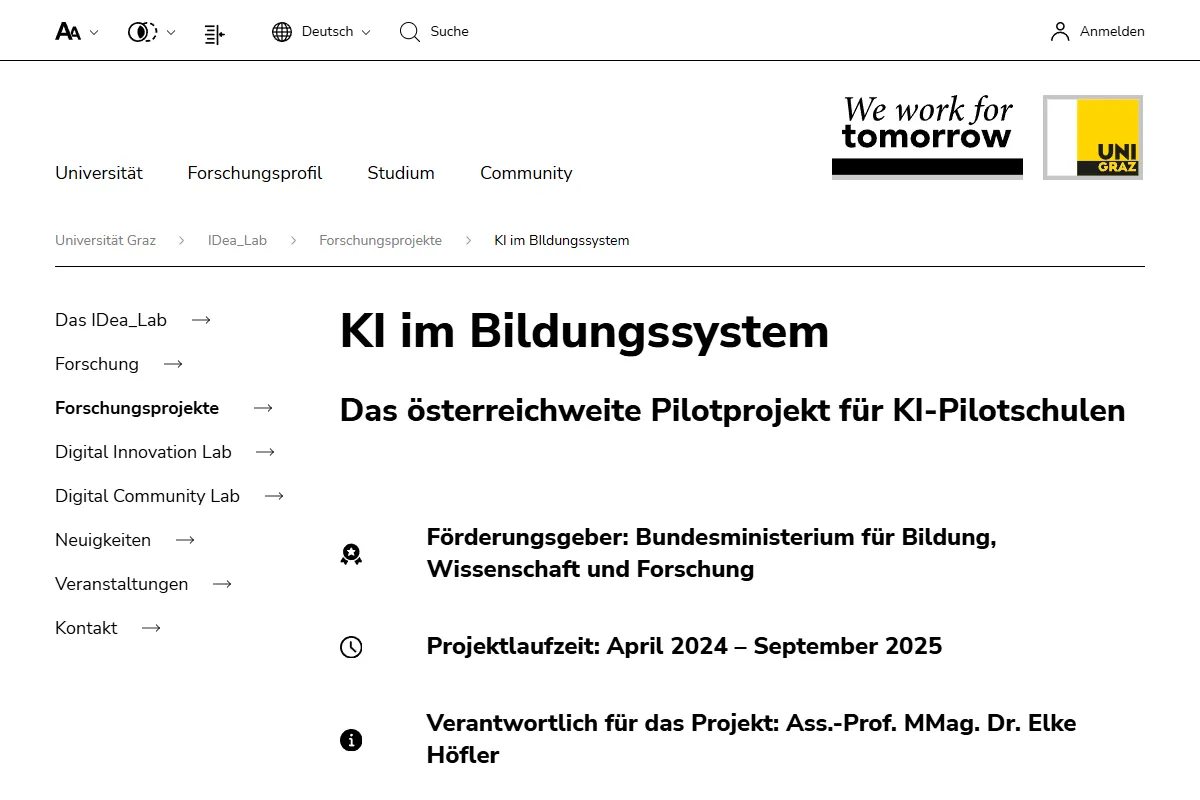The width and height of the screenshot is (1200, 800).
Task: Open the Suche search field
Action: click(x=449, y=32)
